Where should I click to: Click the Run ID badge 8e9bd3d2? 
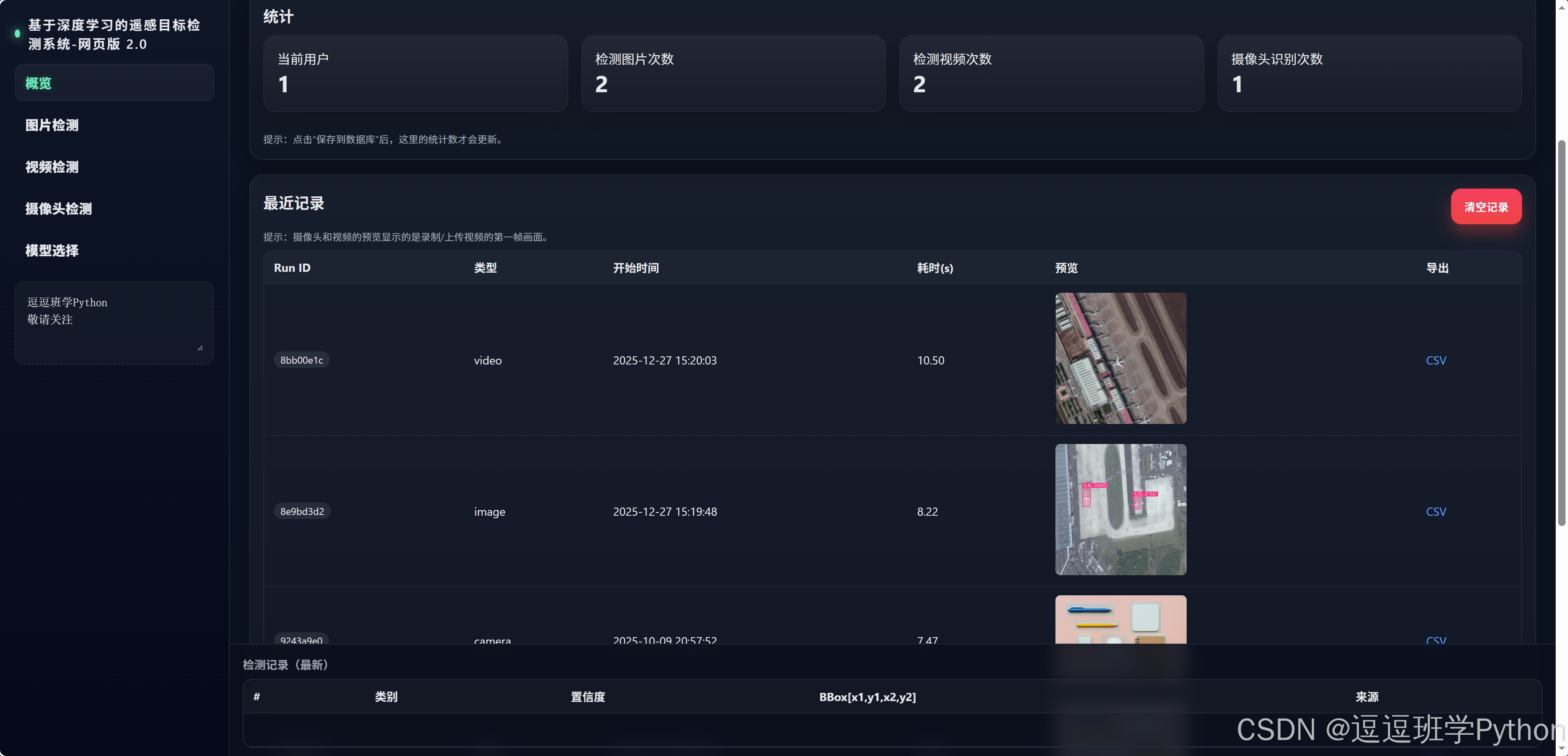click(x=302, y=511)
